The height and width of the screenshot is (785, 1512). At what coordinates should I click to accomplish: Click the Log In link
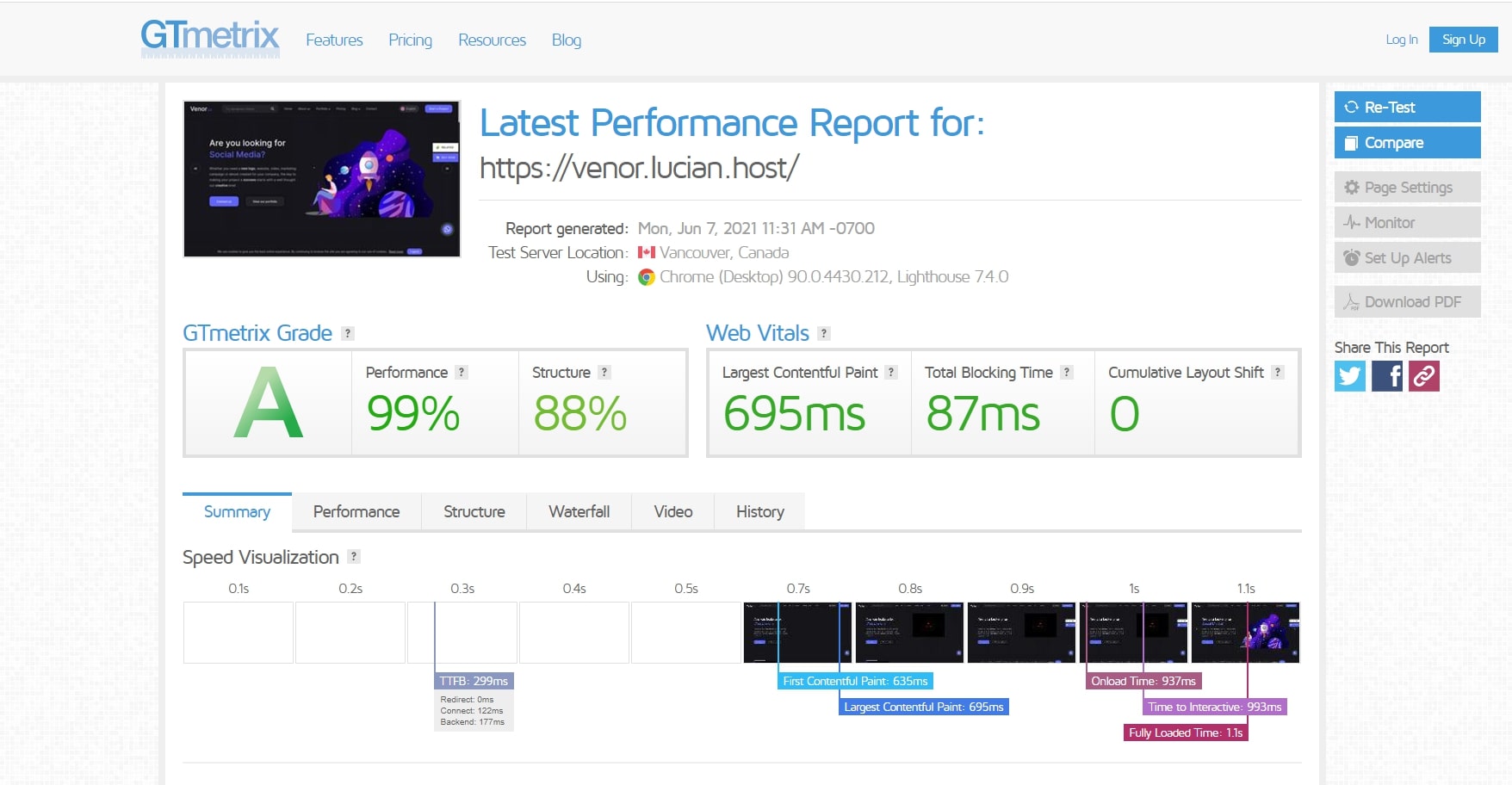pos(1402,40)
